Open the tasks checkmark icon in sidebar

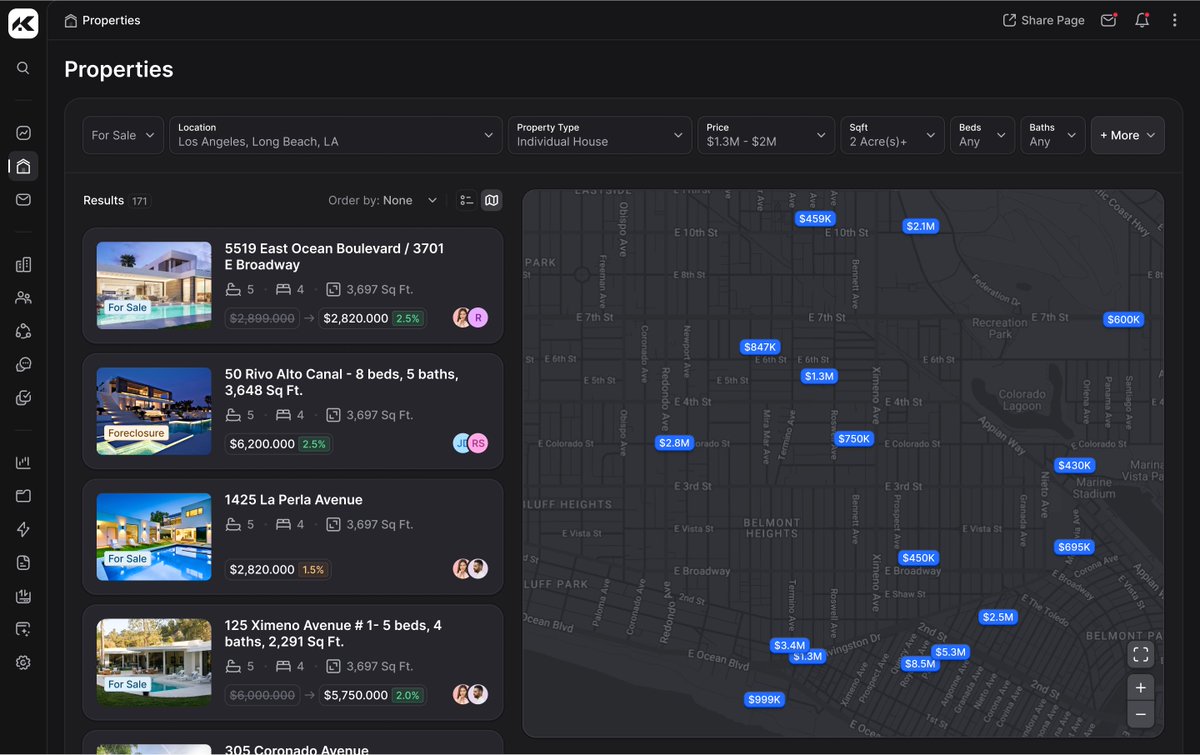point(23,397)
